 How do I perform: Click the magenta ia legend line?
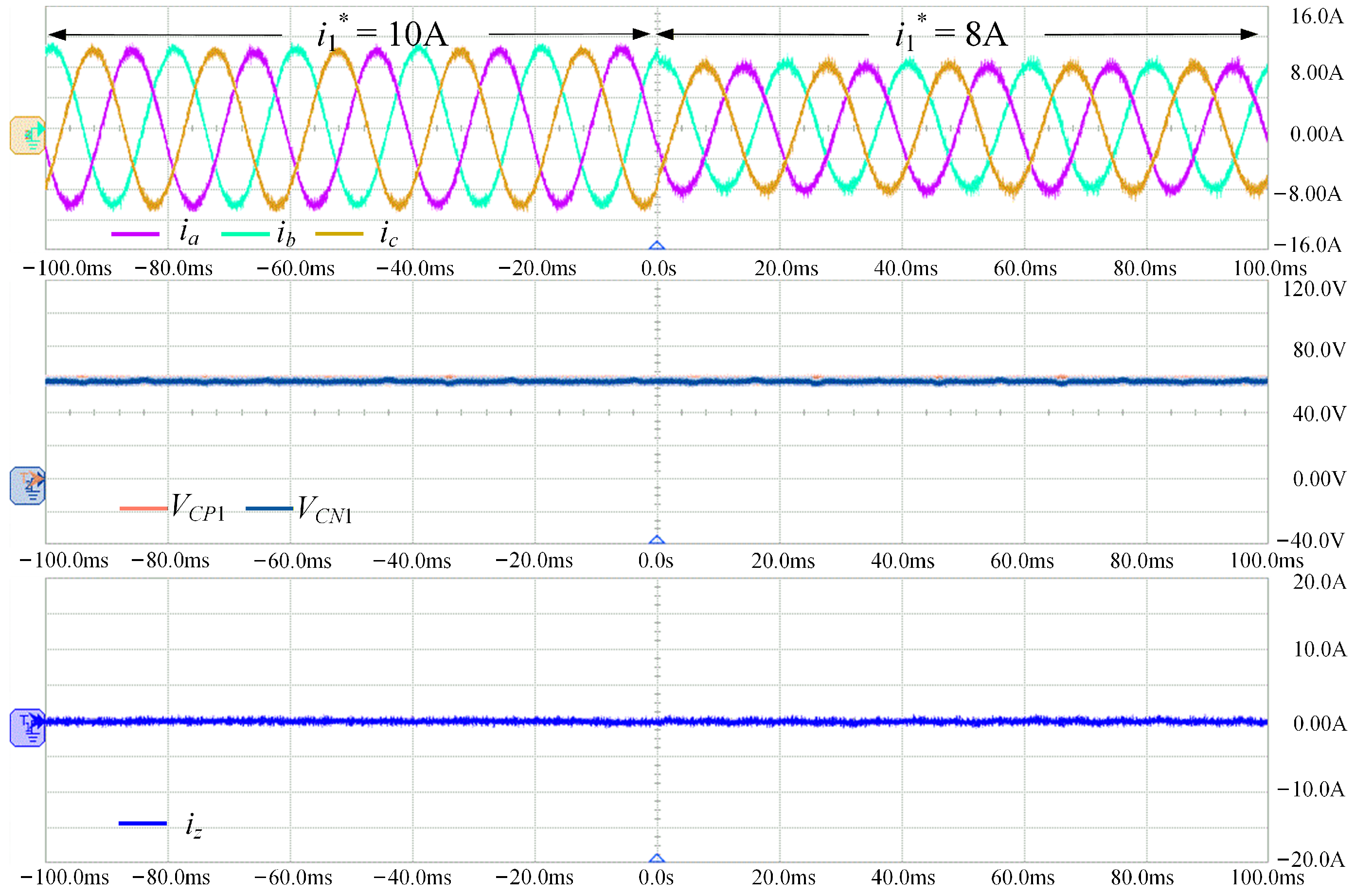(135, 234)
